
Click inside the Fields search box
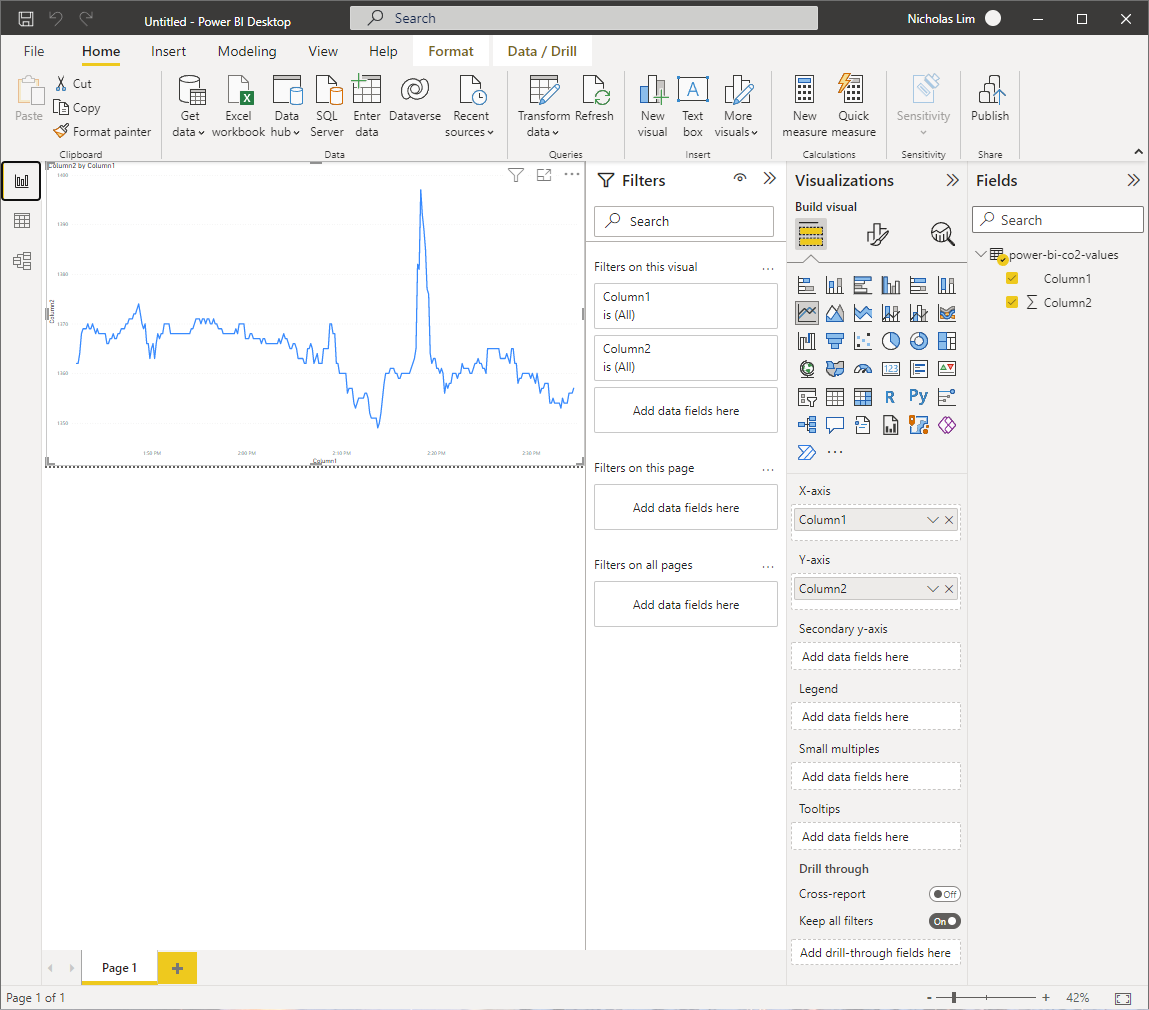click(x=1057, y=219)
